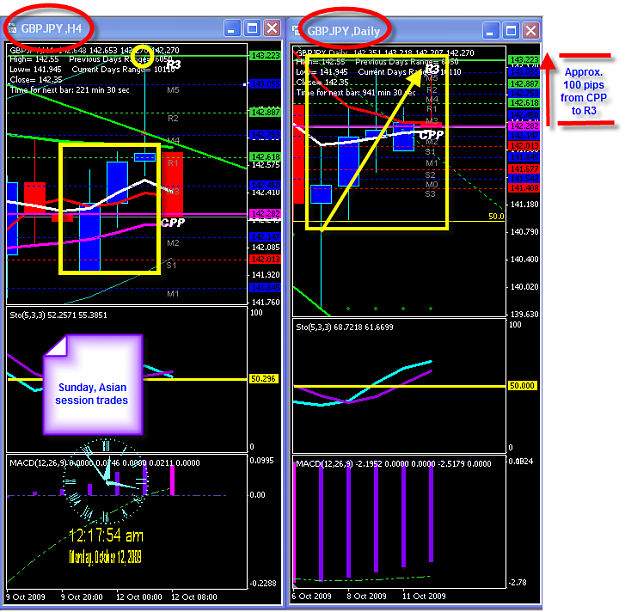The height and width of the screenshot is (612, 625).
Task: Click the yellow 50.000 stochastic level label
Action: (x=522, y=386)
